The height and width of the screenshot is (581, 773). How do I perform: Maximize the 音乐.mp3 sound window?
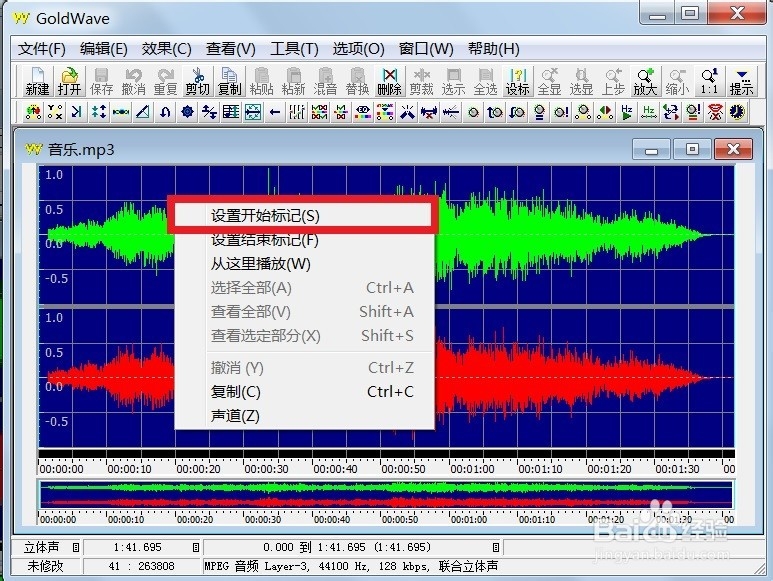pos(692,149)
